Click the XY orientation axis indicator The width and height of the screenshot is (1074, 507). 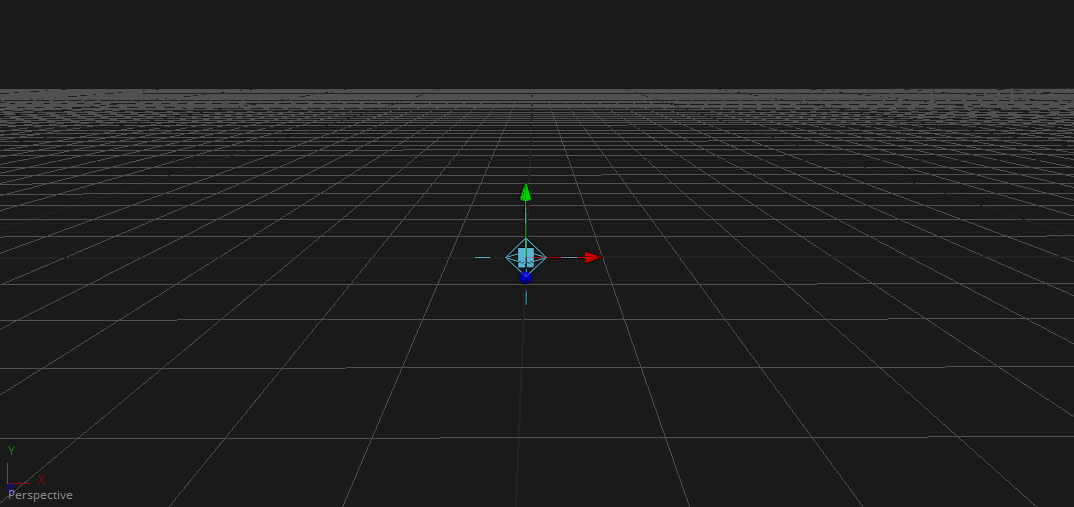tap(26, 467)
